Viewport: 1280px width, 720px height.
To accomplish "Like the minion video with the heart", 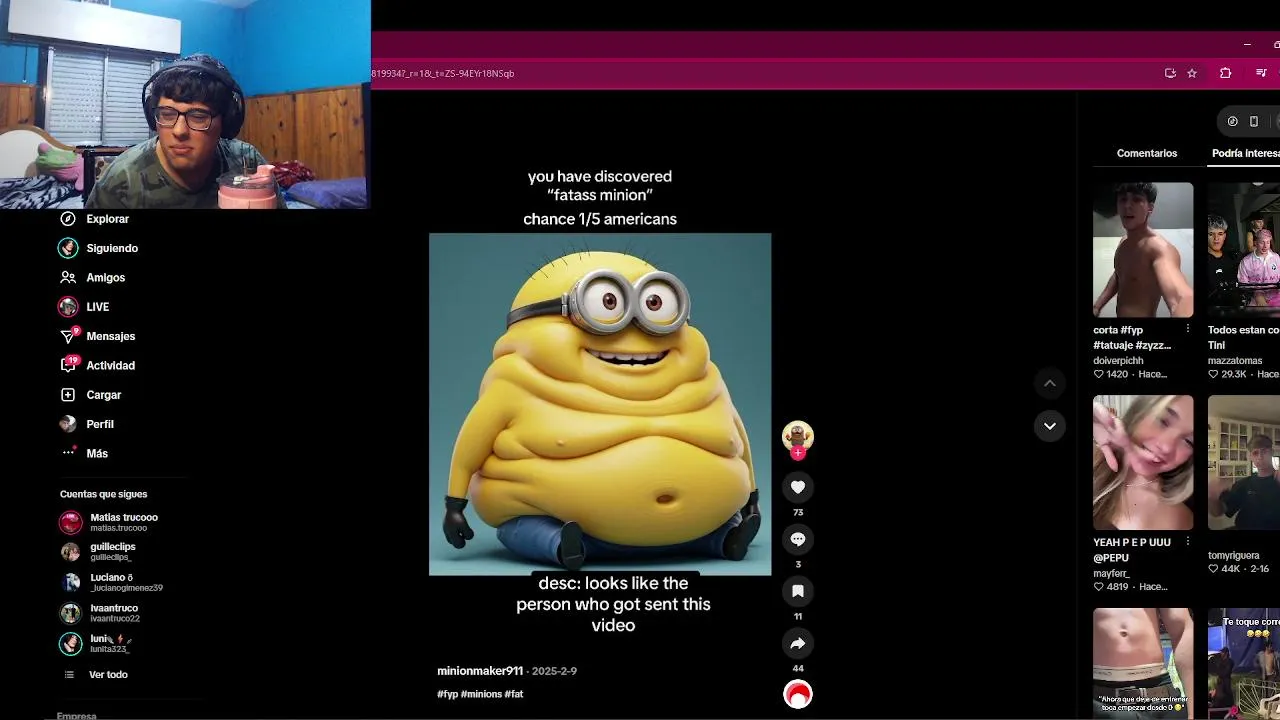I will pos(798,487).
